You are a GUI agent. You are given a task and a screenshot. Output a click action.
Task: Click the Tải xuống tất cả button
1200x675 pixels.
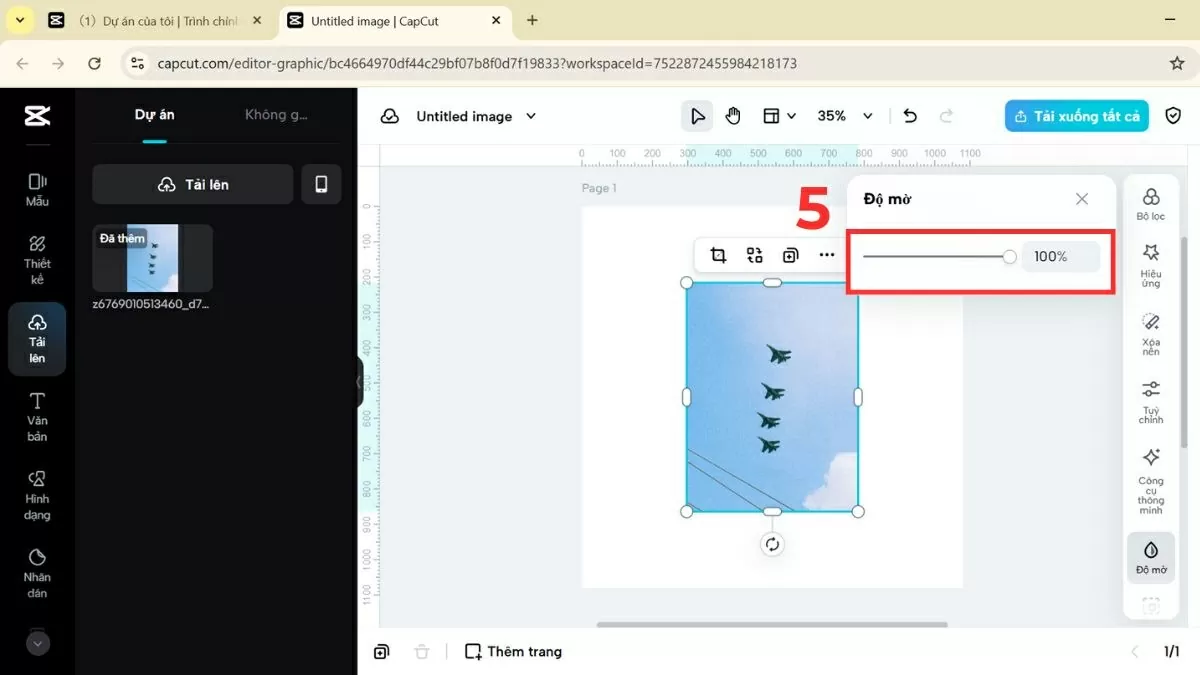tap(1076, 115)
